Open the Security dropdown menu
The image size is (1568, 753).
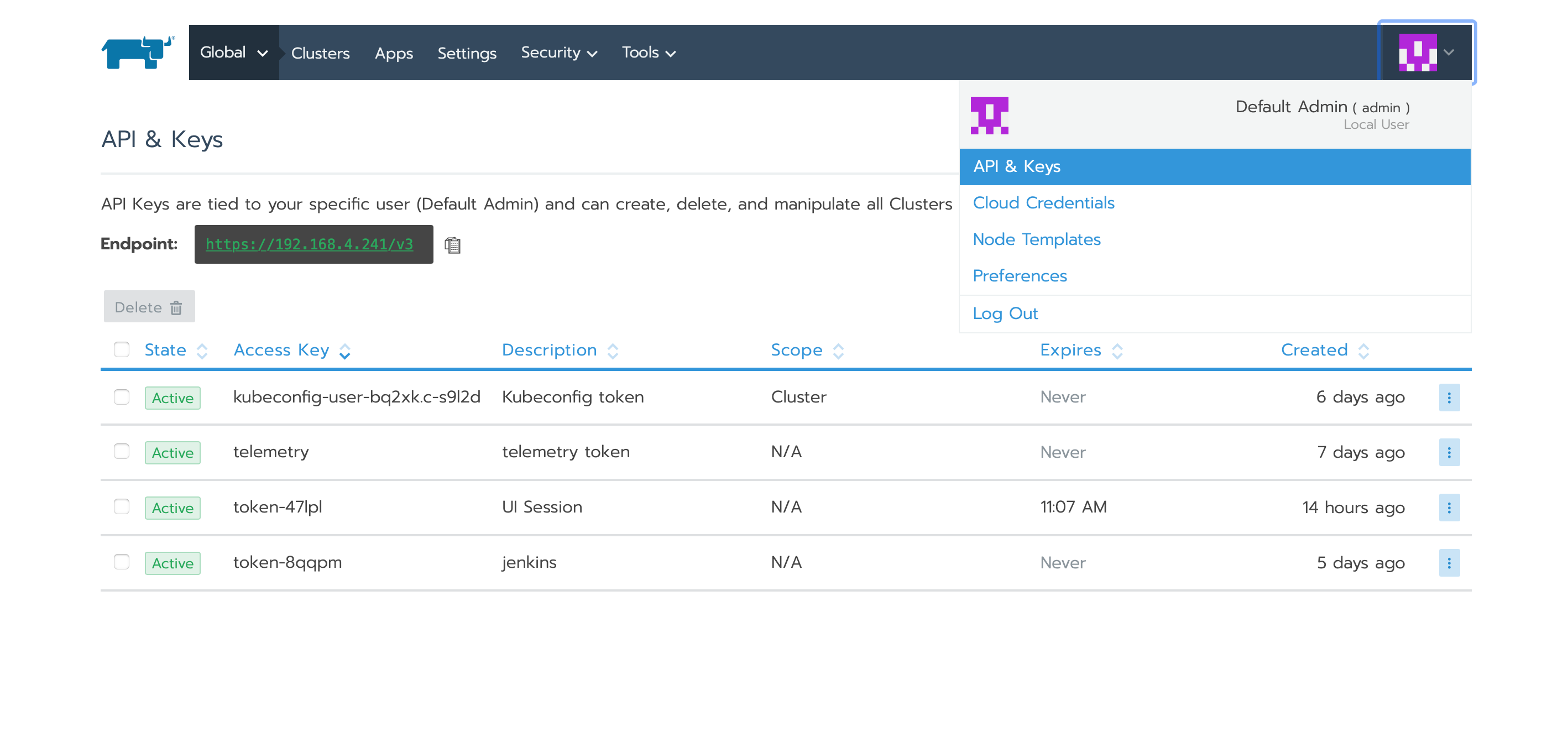coord(558,53)
